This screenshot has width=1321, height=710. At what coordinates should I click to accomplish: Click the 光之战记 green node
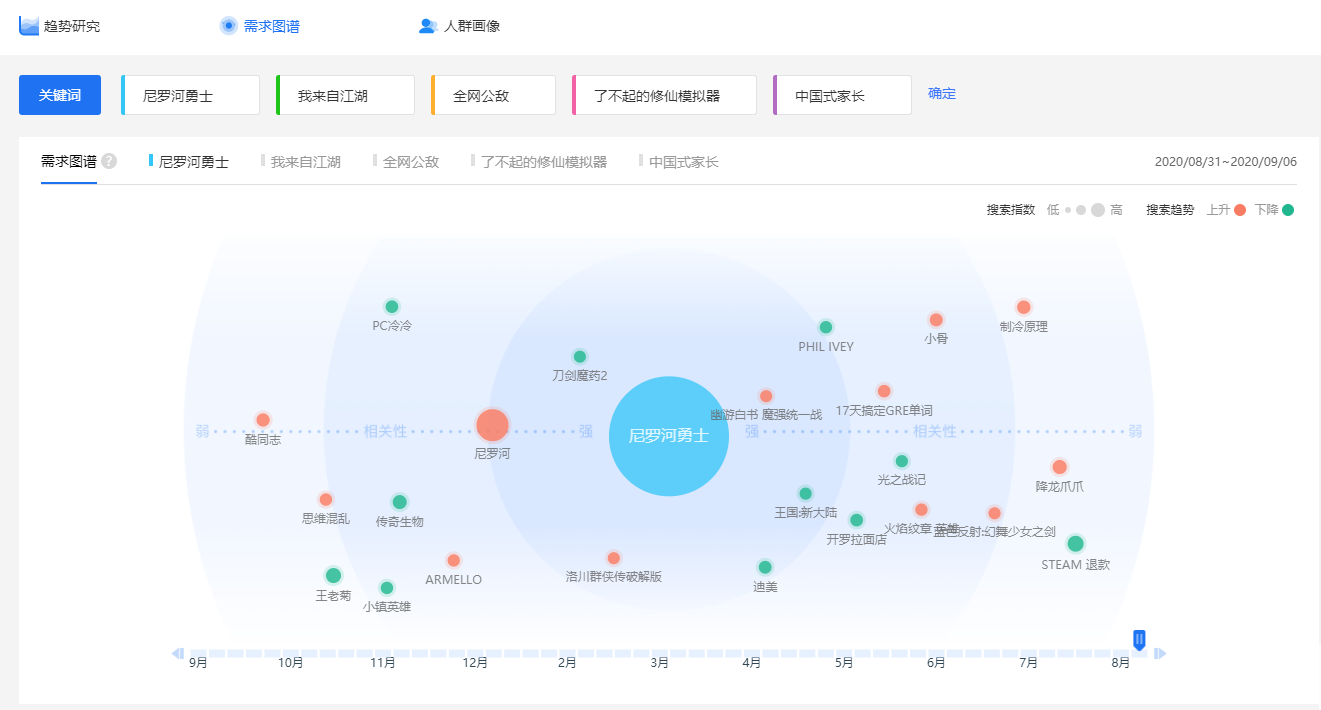pyautogui.click(x=902, y=461)
